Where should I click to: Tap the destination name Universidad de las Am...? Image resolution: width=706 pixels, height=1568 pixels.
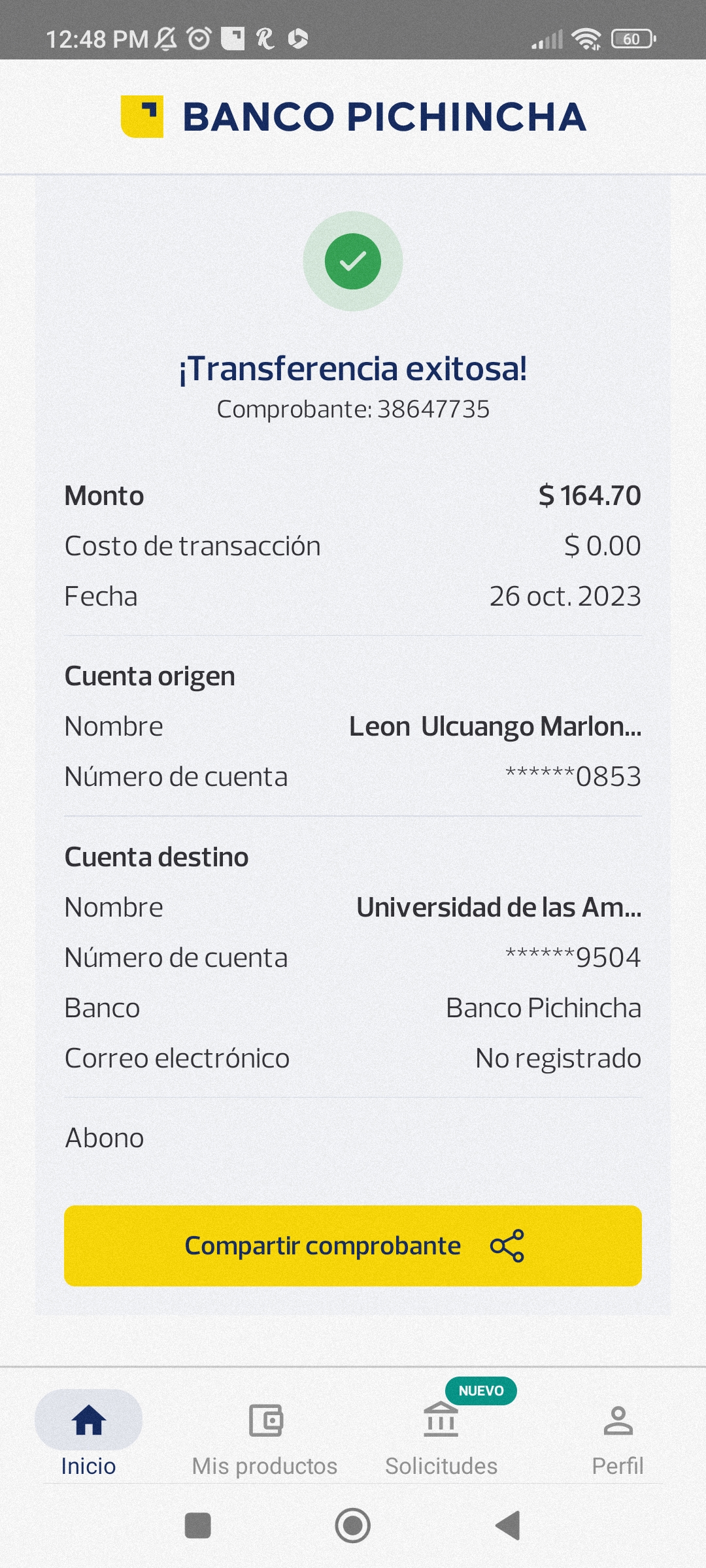coord(499,907)
